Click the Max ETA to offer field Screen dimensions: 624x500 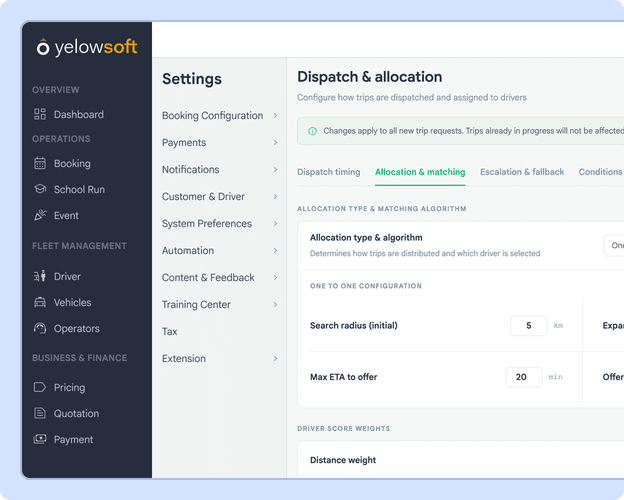click(x=524, y=377)
